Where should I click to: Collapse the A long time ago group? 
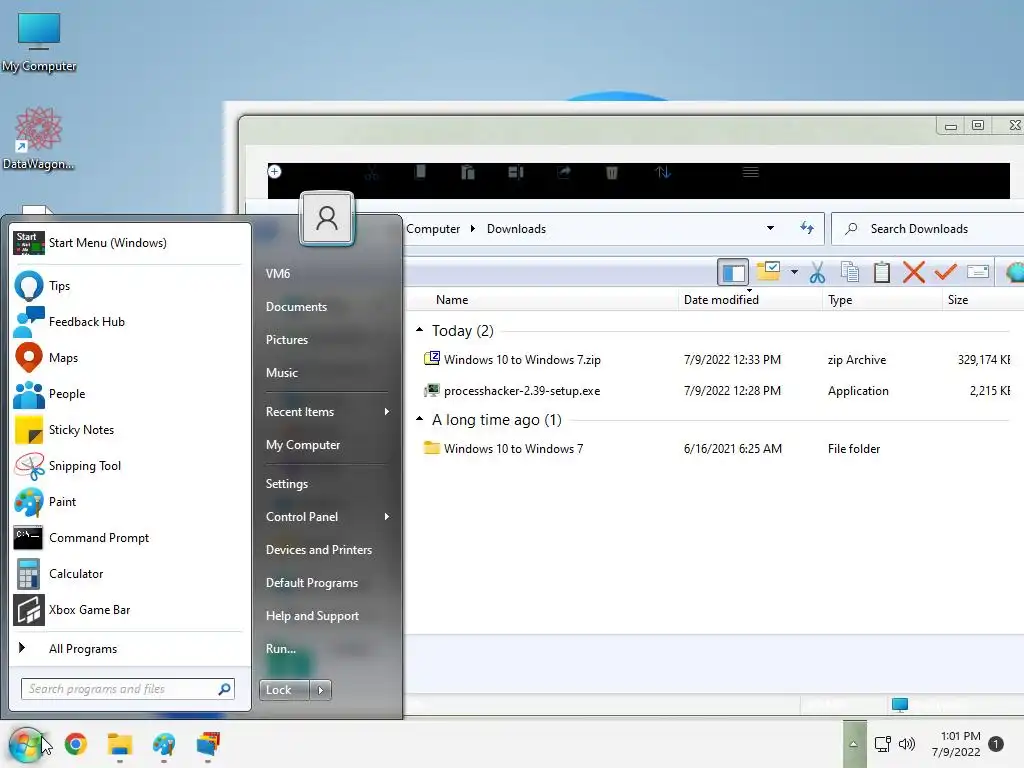[x=419, y=419]
